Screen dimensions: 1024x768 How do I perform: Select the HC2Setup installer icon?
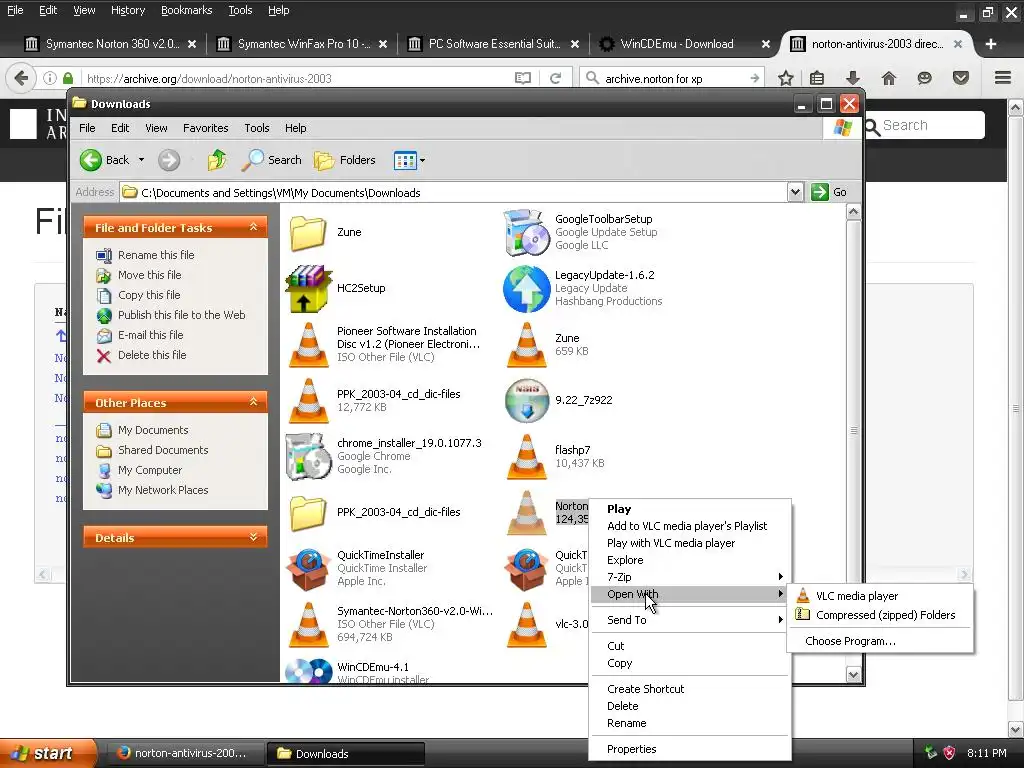308,289
